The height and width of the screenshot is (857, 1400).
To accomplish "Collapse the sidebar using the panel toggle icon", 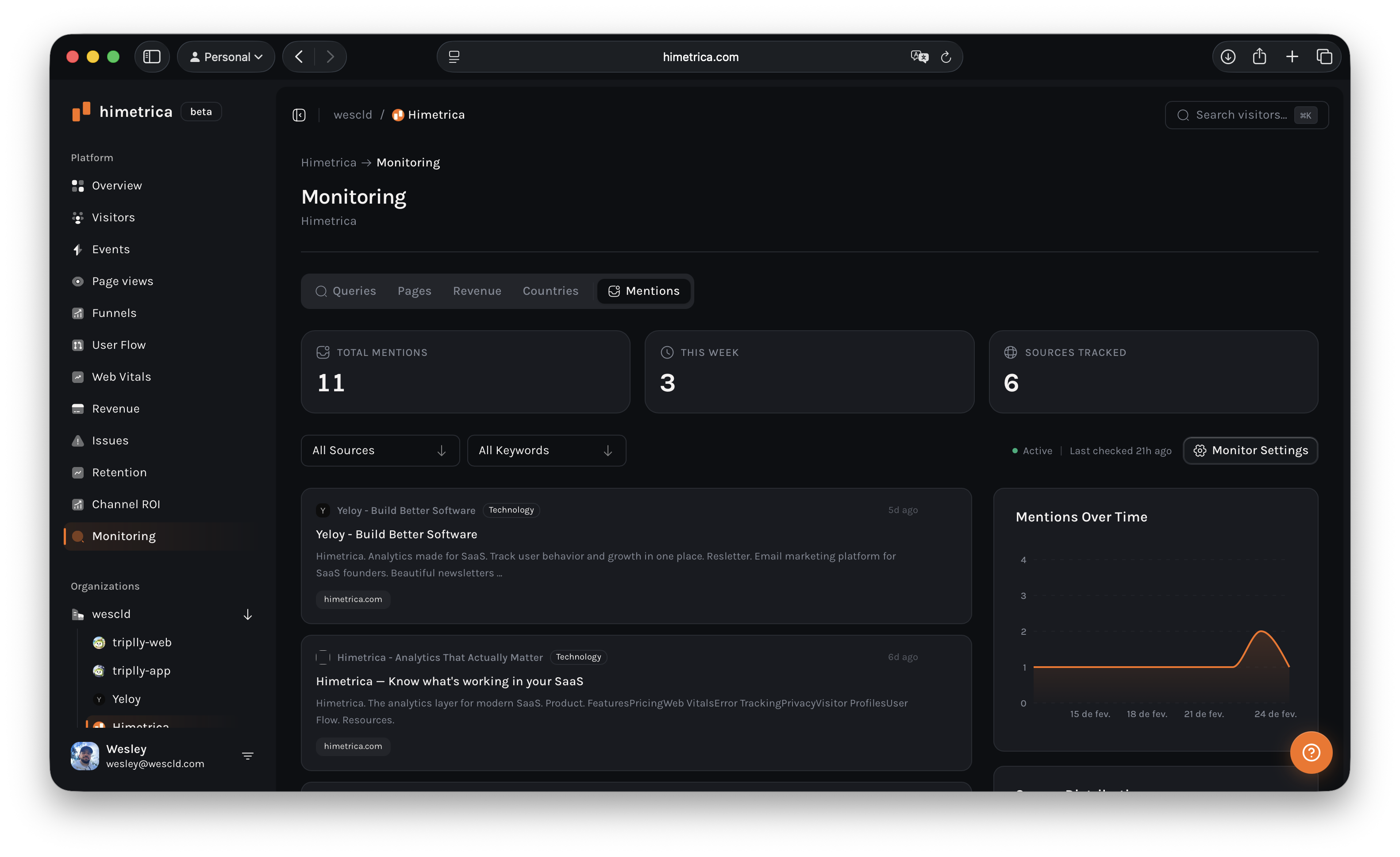I will pyautogui.click(x=299, y=114).
